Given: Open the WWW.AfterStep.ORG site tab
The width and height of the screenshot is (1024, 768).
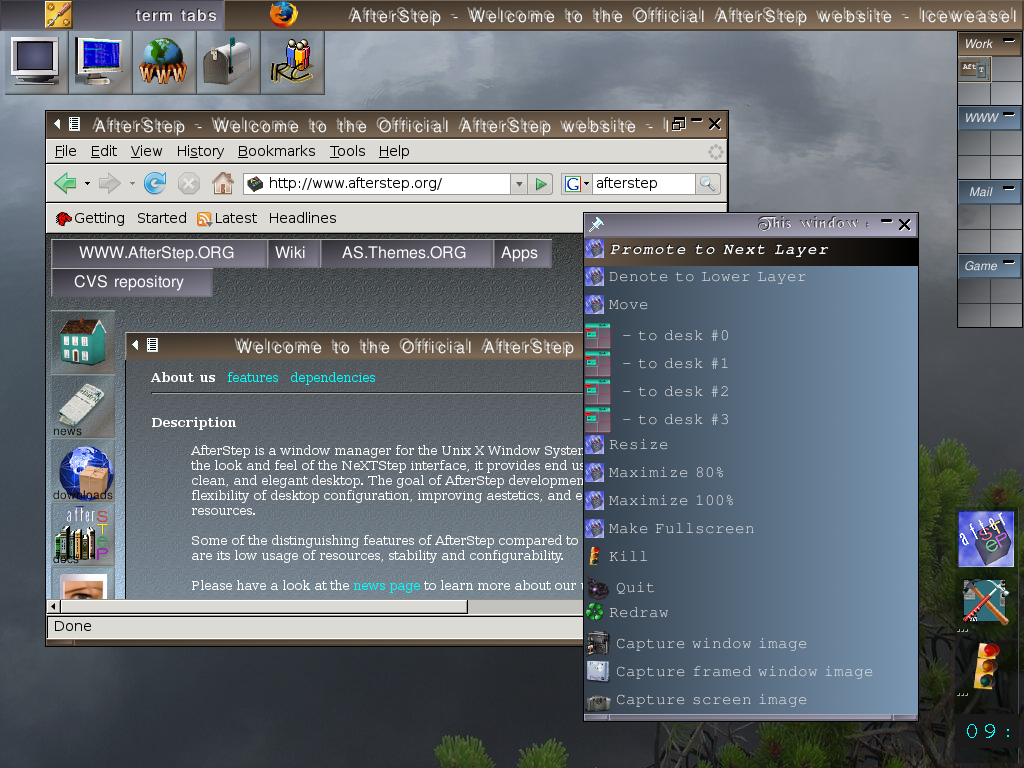Looking at the screenshot, I should click(x=157, y=253).
